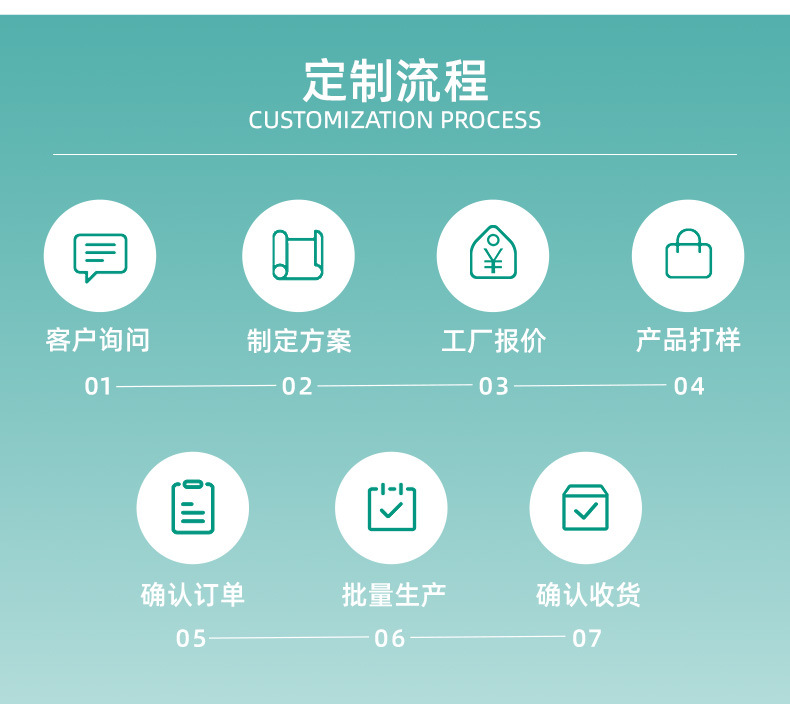The image size is (790, 704).
Task: Click step number 04
Action: click(689, 387)
